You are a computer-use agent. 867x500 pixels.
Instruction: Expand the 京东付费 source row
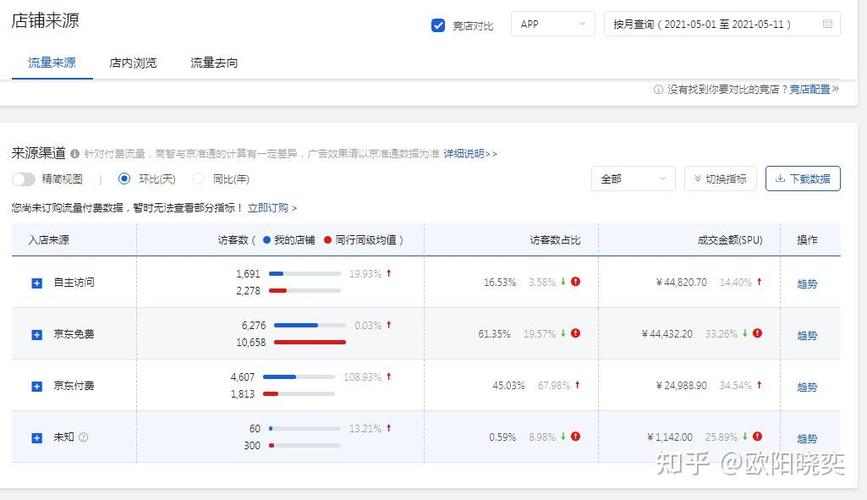pyautogui.click(x=37, y=386)
